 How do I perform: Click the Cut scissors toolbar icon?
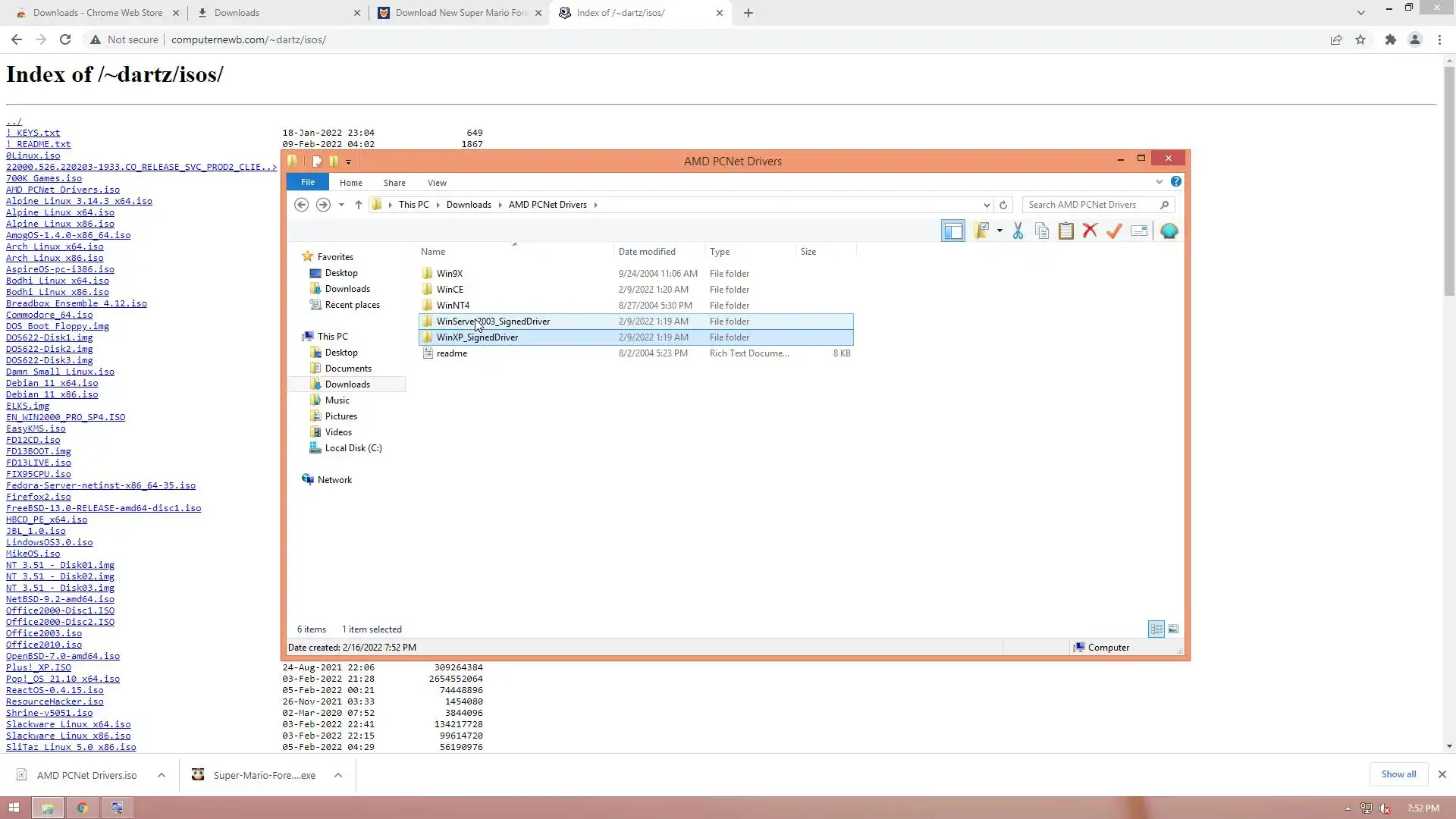1018,231
